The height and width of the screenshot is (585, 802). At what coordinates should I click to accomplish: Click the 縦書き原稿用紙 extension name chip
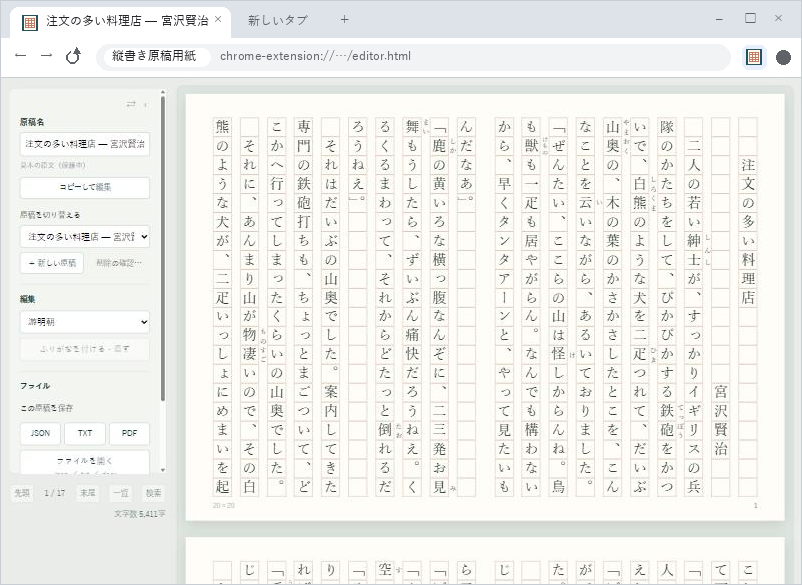(157, 56)
